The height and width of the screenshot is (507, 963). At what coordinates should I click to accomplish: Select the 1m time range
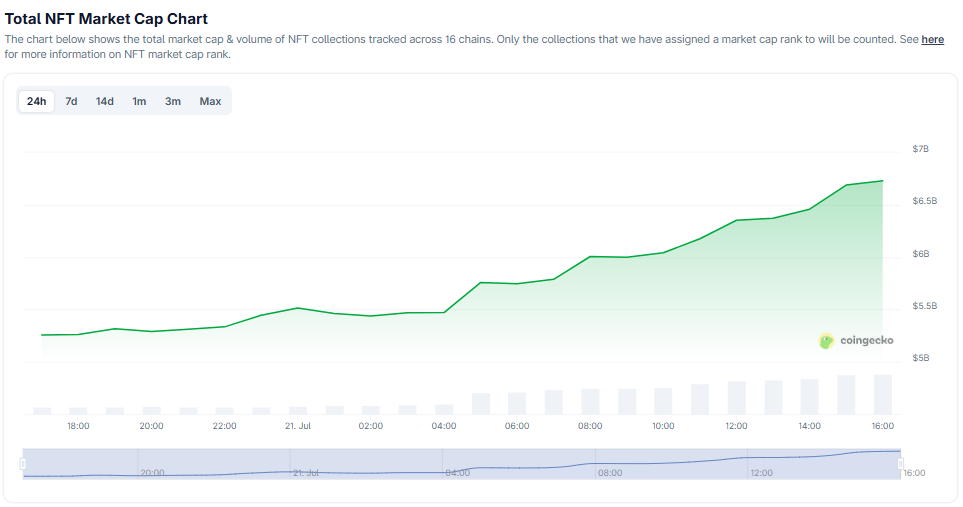(x=139, y=101)
